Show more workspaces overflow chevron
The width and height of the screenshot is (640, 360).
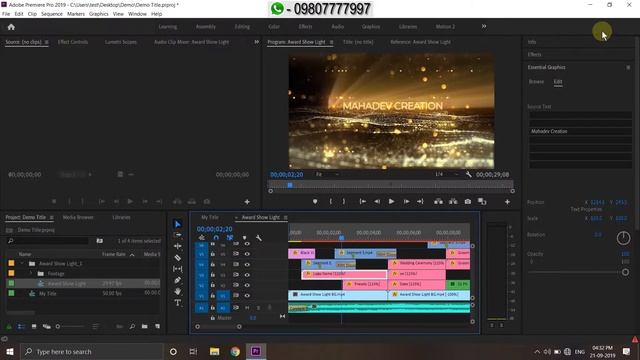(484, 26)
